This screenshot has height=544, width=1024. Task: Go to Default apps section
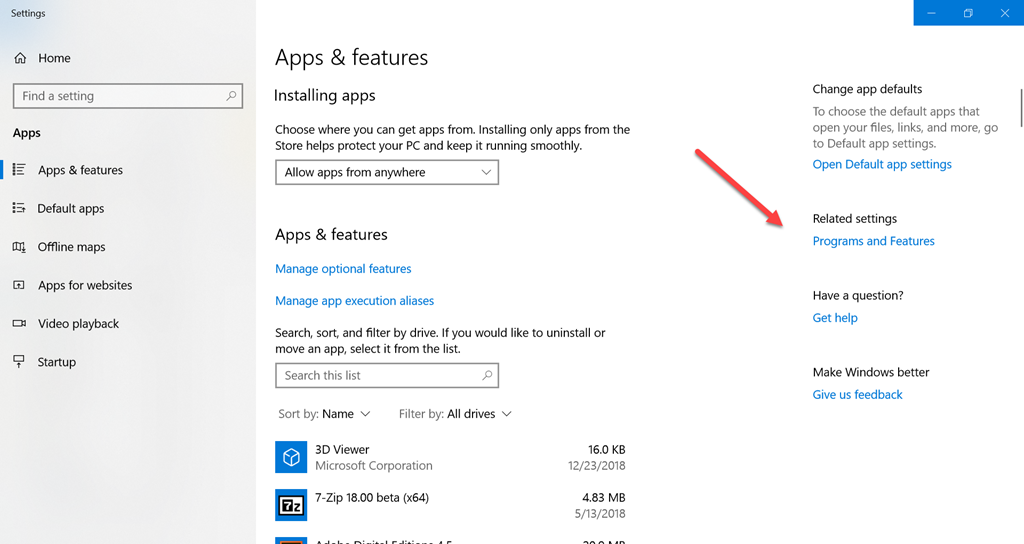[x=71, y=209]
